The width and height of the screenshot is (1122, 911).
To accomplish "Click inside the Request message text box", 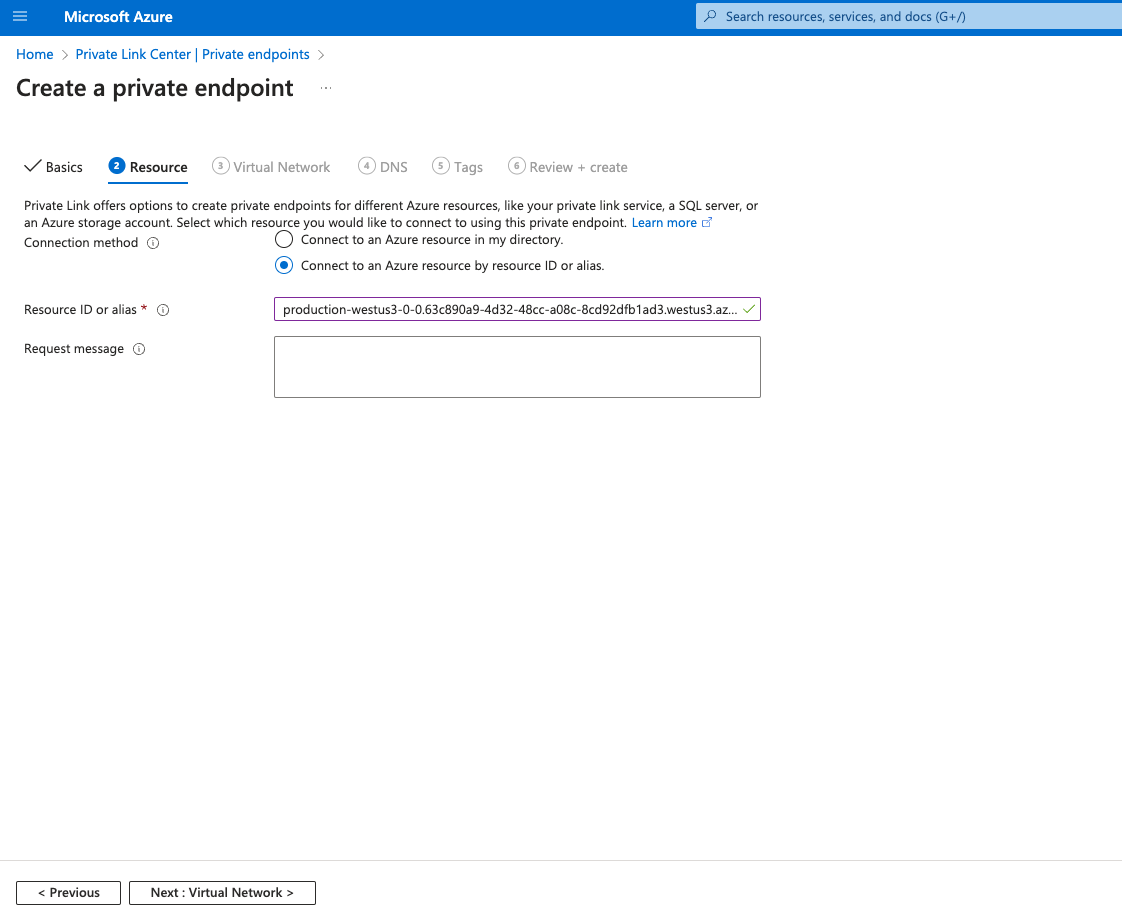I will (516, 366).
